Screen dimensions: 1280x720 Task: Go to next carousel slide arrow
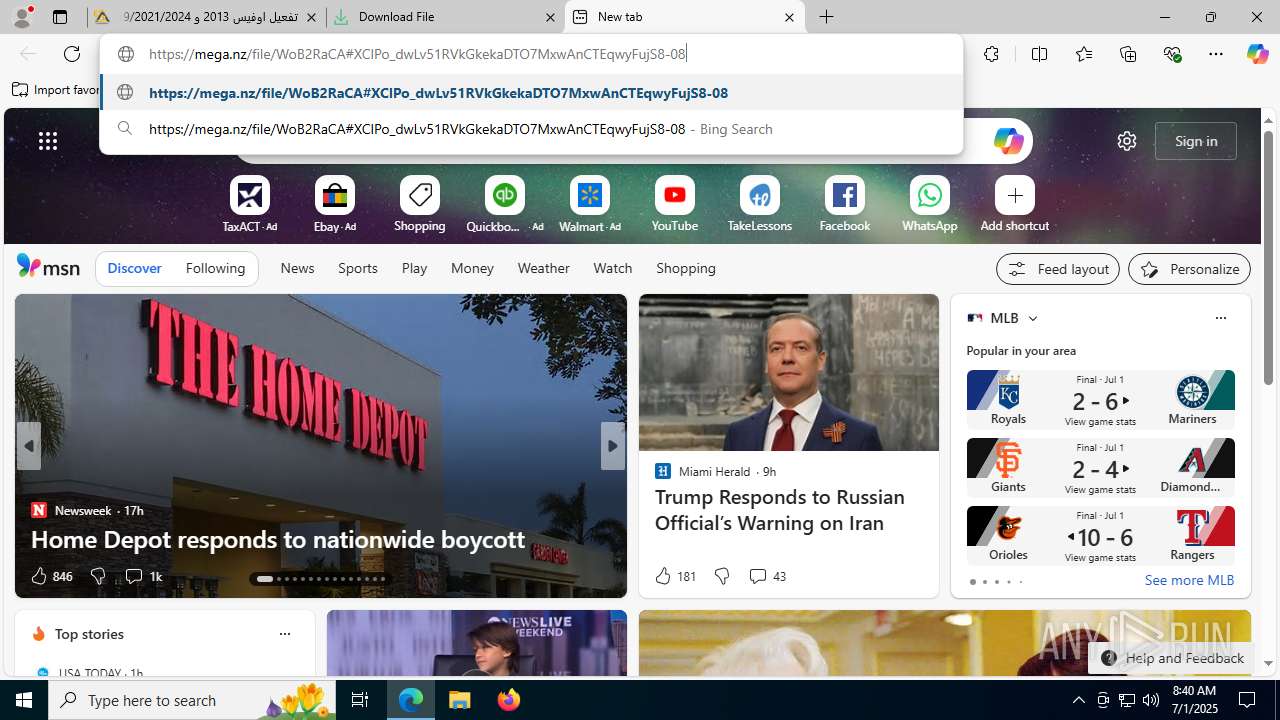pos(612,446)
